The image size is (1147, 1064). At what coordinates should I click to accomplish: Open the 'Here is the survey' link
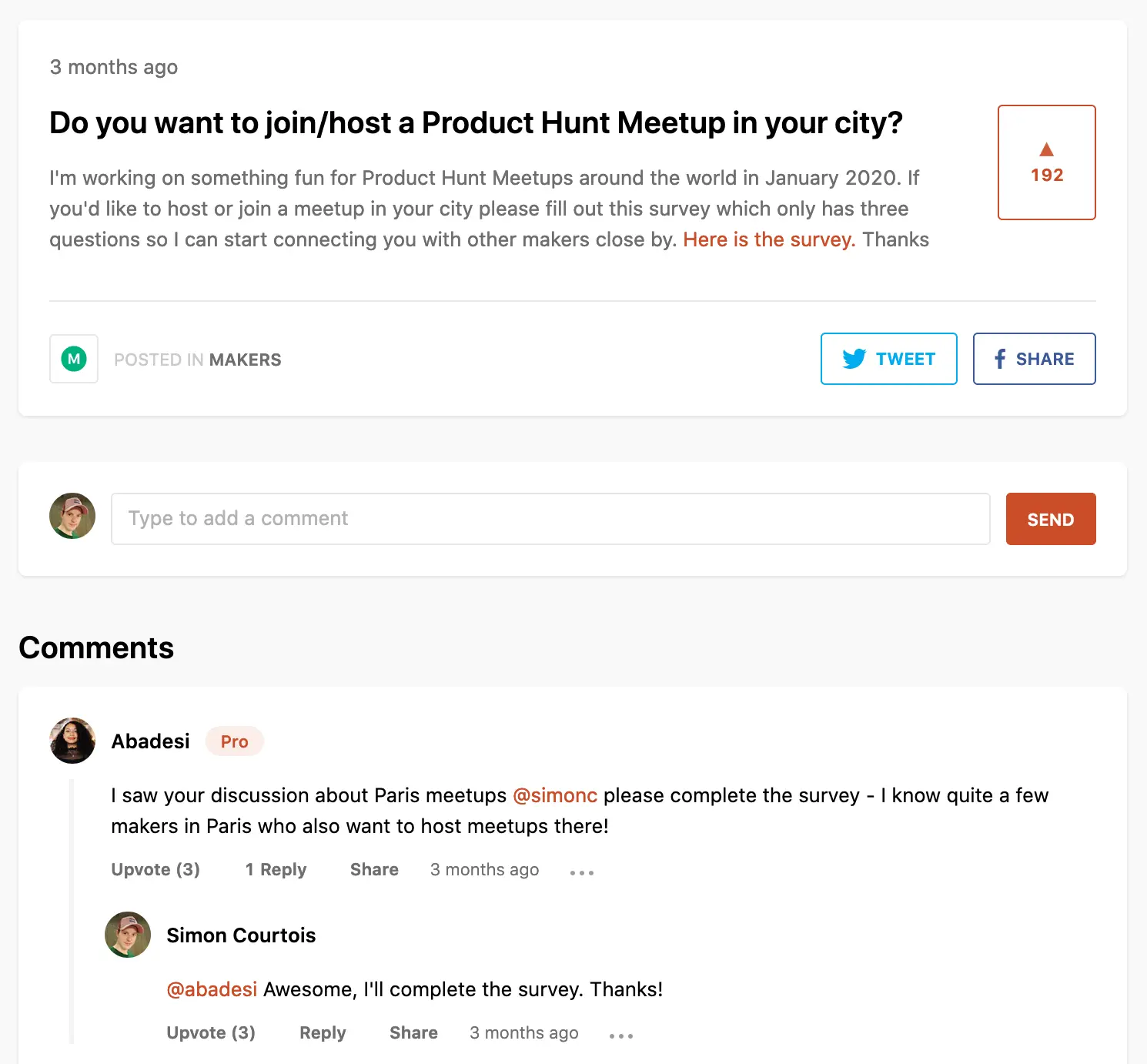(768, 239)
